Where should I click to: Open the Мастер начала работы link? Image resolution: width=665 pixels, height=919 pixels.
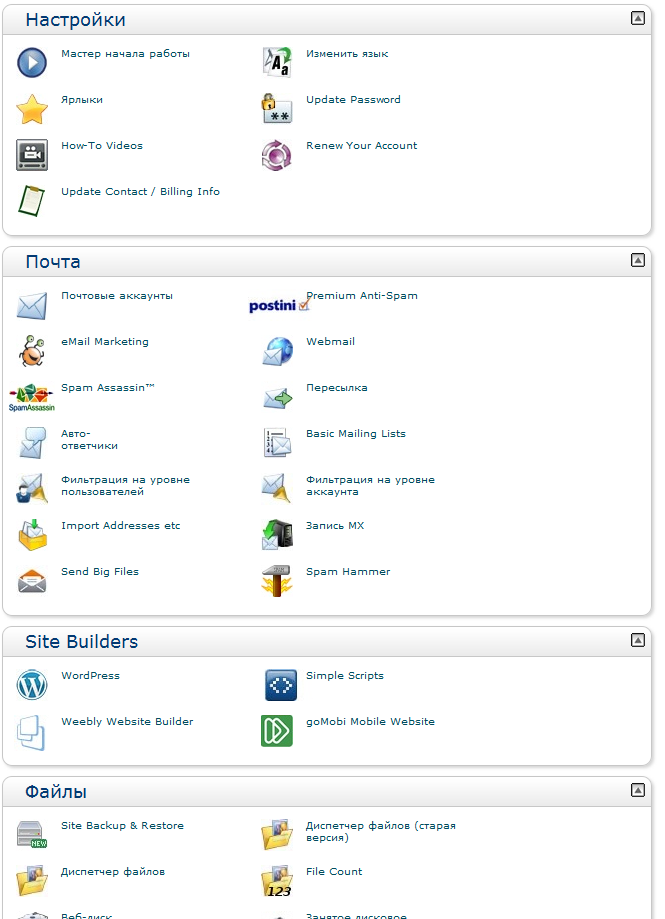point(125,54)
